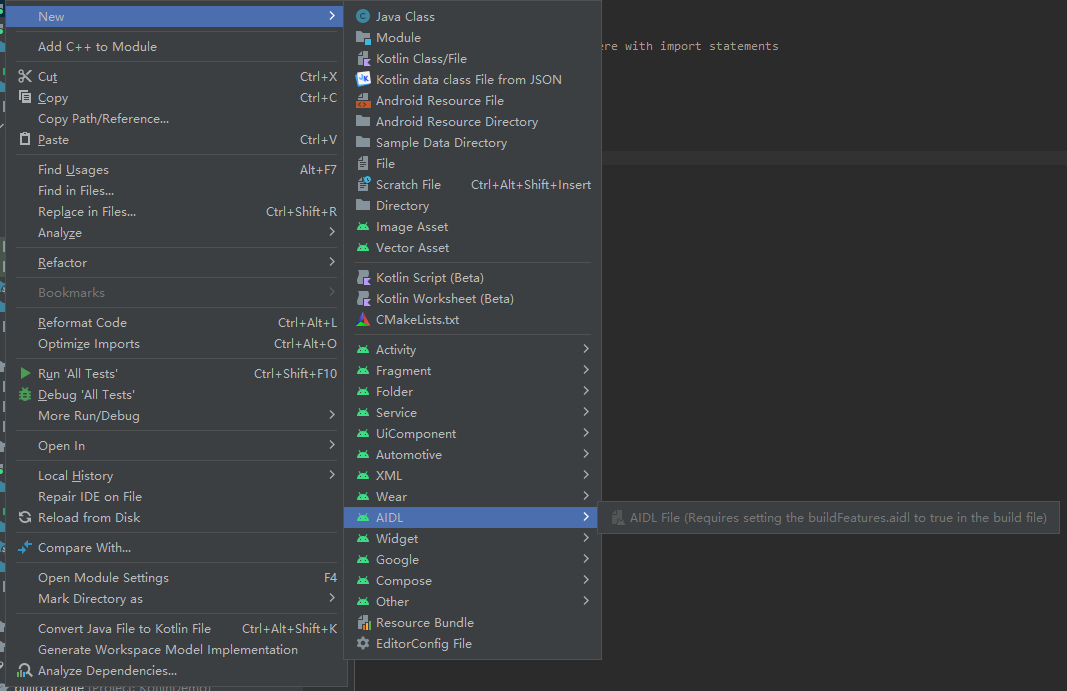Click the Kotlin Class/File icon

click(x=362, y=58)
